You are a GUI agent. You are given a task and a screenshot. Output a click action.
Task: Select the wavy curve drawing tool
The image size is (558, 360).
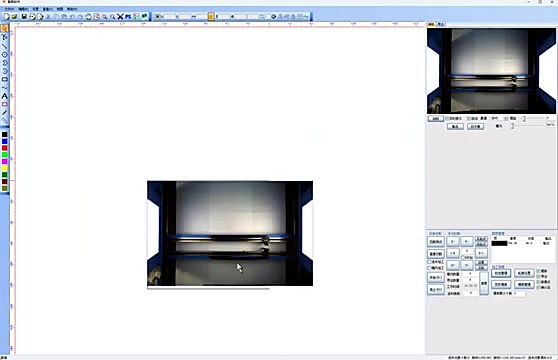click(5, 88)
